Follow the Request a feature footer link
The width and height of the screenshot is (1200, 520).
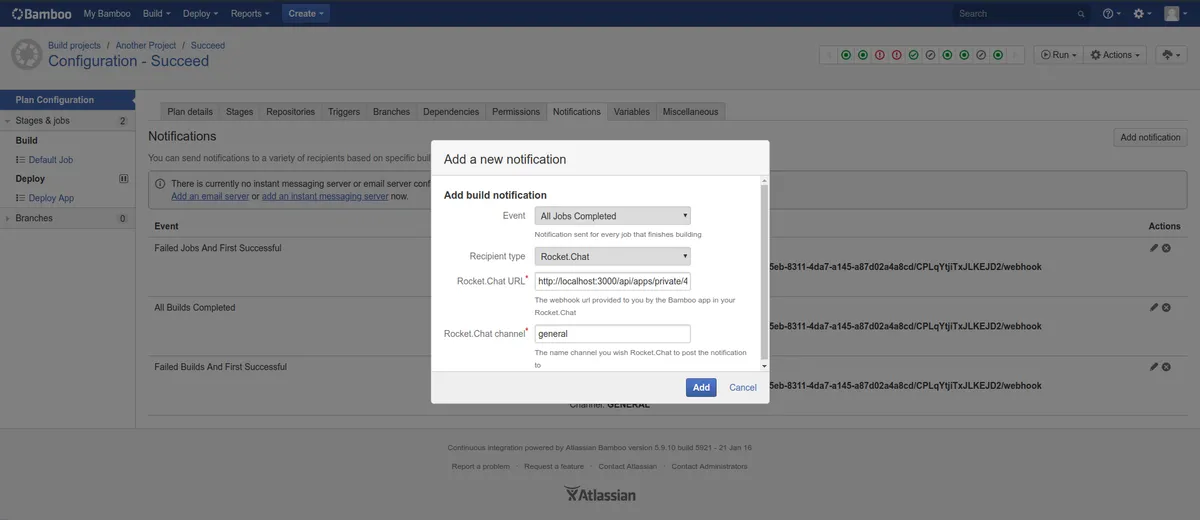(554, 466)
